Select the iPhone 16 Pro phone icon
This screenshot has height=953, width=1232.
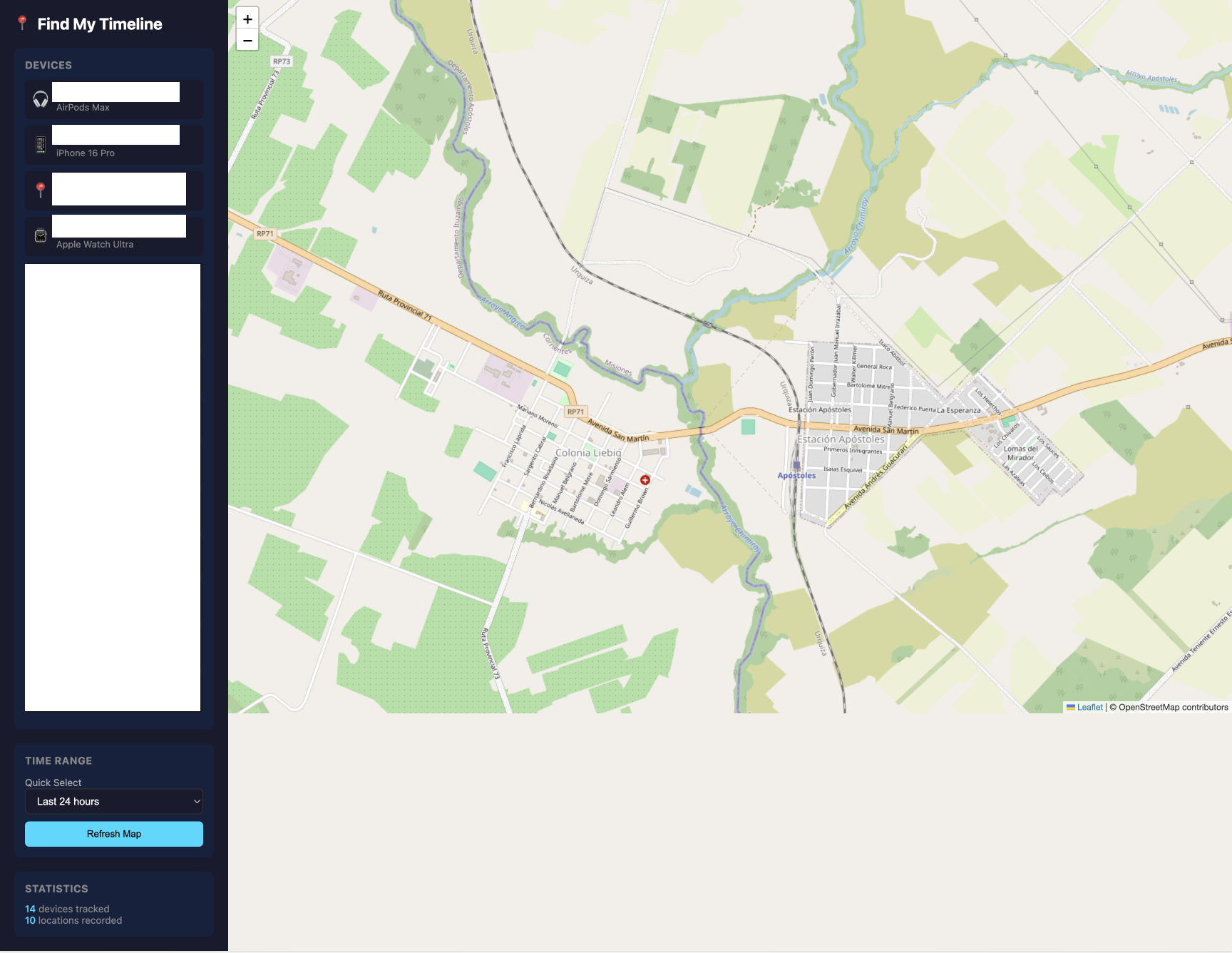click(41, 145)
